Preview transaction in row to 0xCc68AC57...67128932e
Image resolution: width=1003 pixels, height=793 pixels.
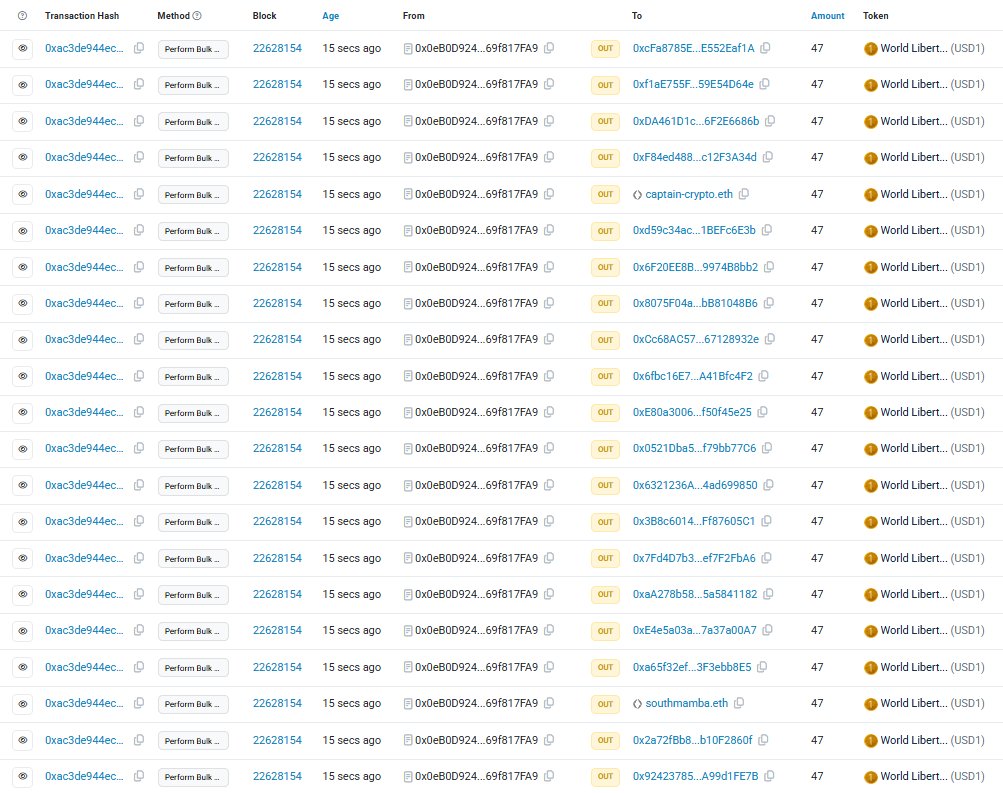click(x=22, y=340)
